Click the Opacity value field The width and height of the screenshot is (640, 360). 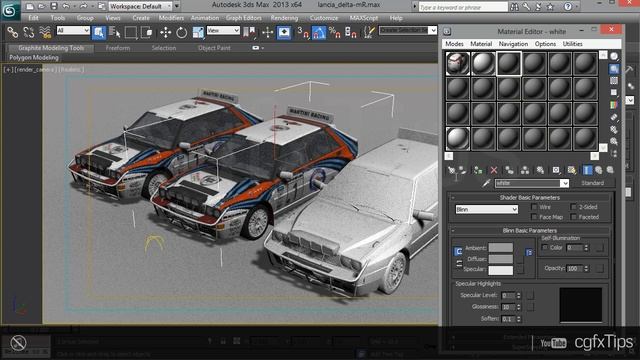pyautogui.click(x=576, y=269)
